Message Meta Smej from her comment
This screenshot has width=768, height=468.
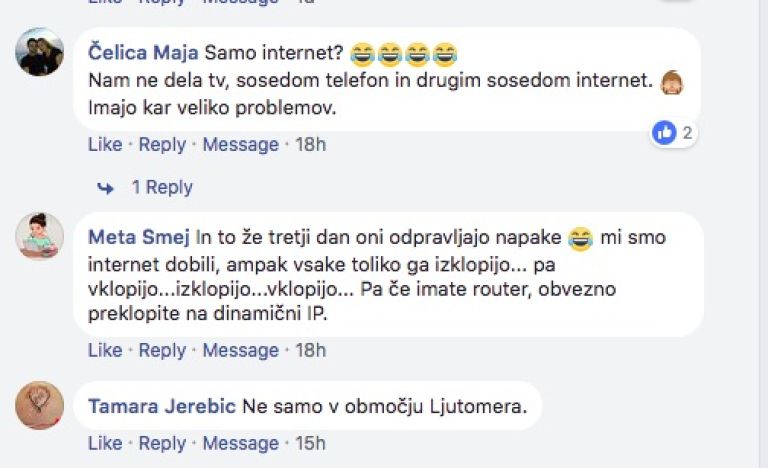click(x=240, y=350)
